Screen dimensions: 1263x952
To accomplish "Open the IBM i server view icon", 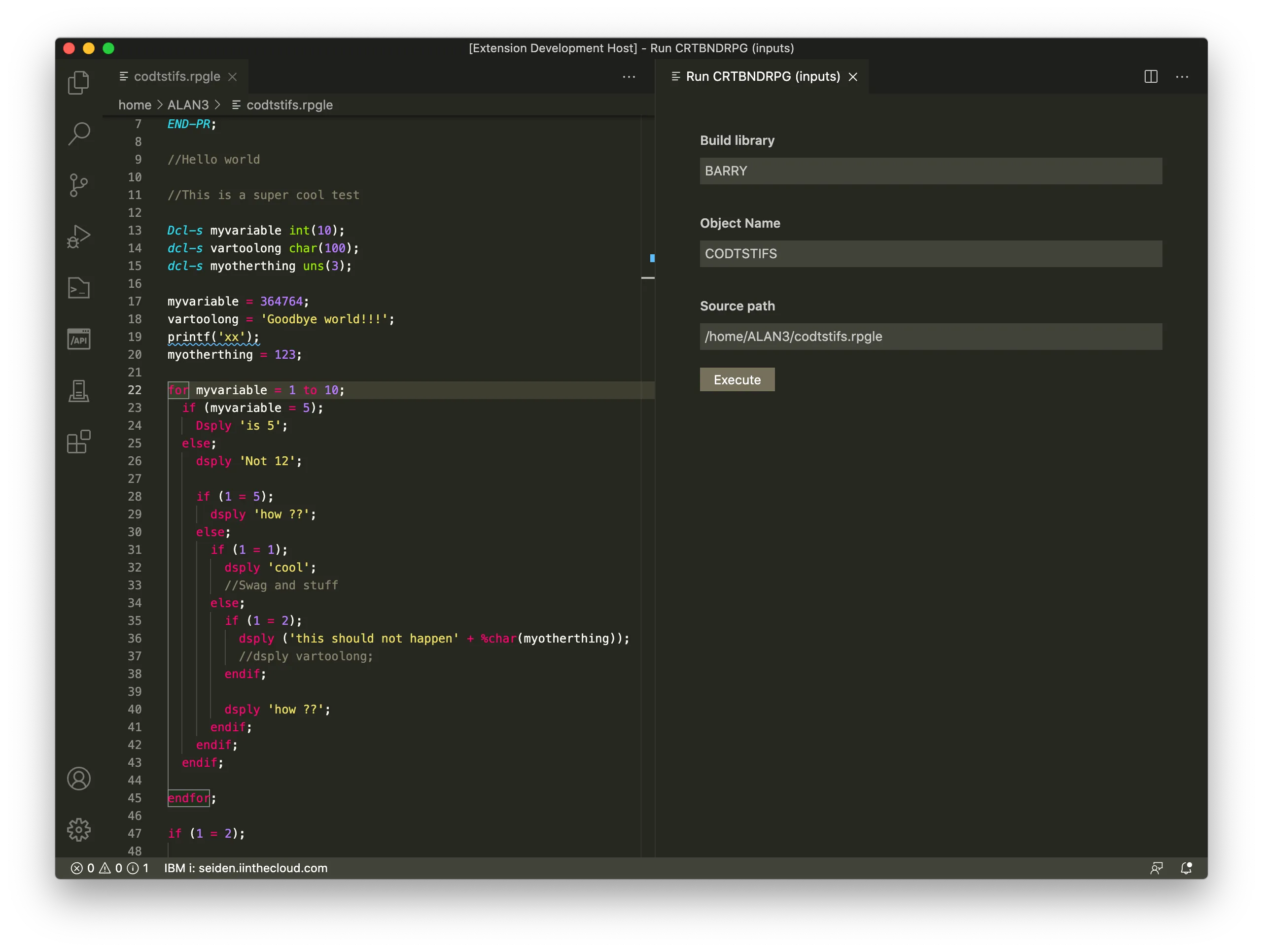I will 79,391.
